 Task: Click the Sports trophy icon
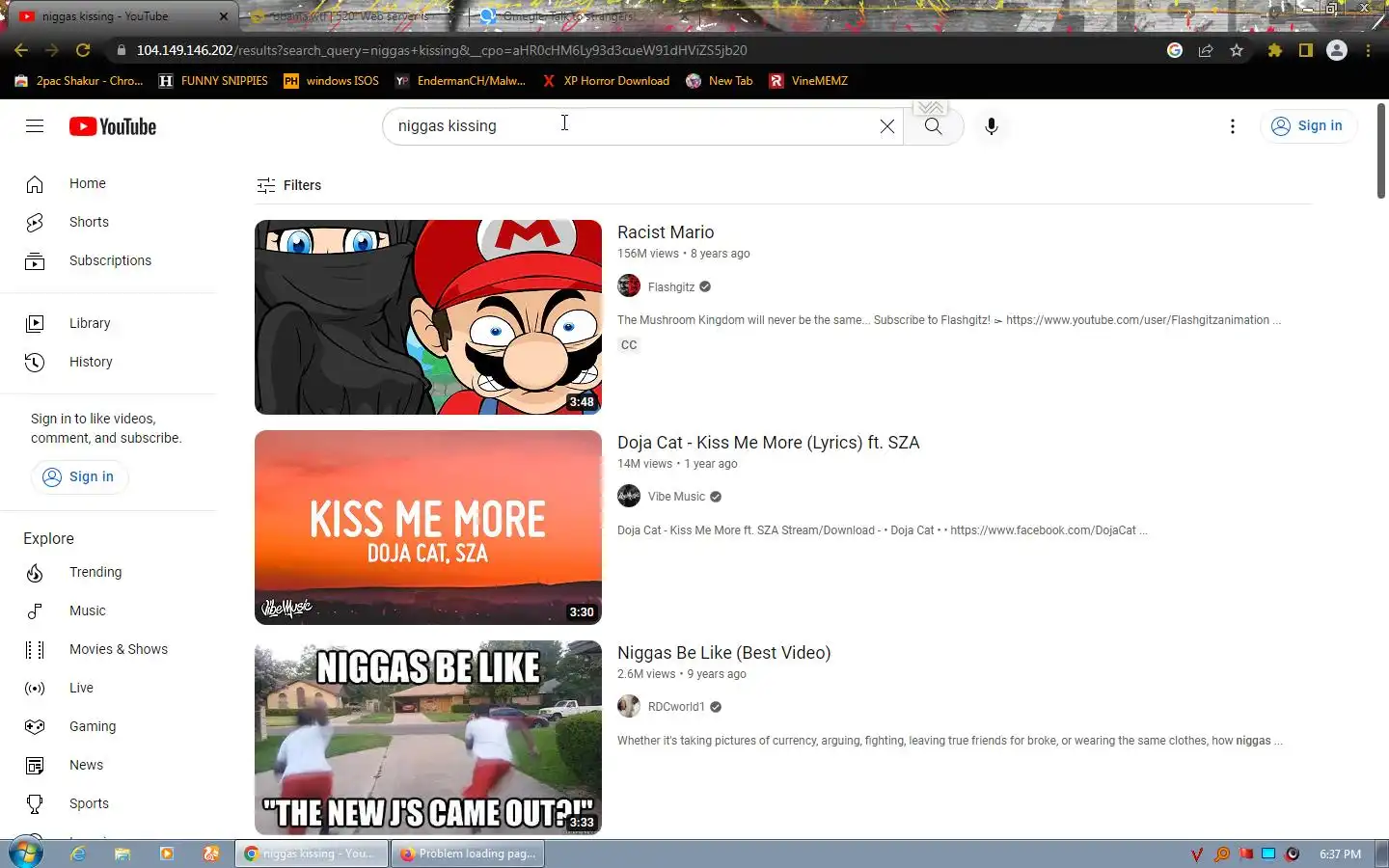coord(35,803)
